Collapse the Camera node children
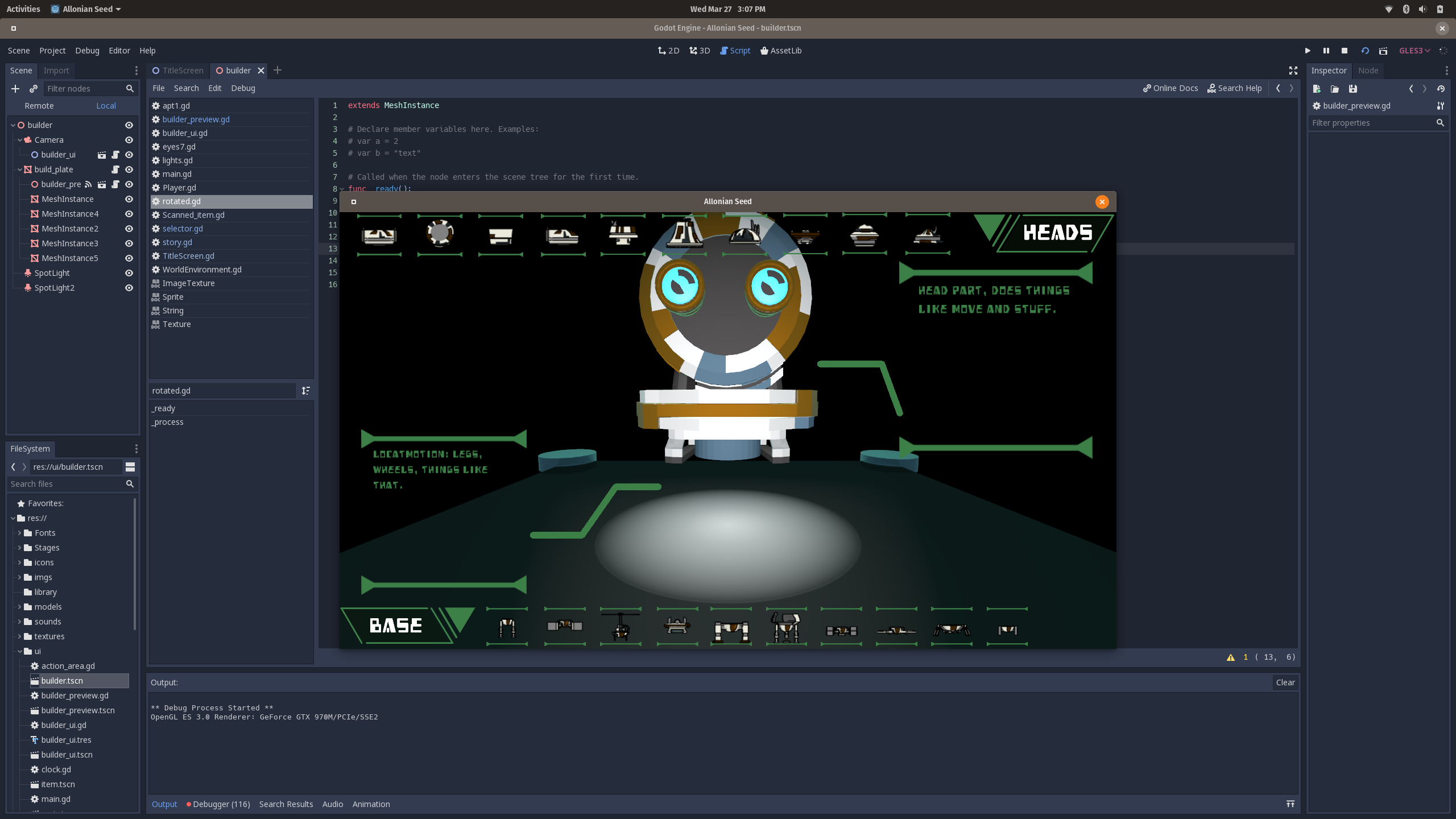Screen dimensions: 1456x819 [20, 140]
